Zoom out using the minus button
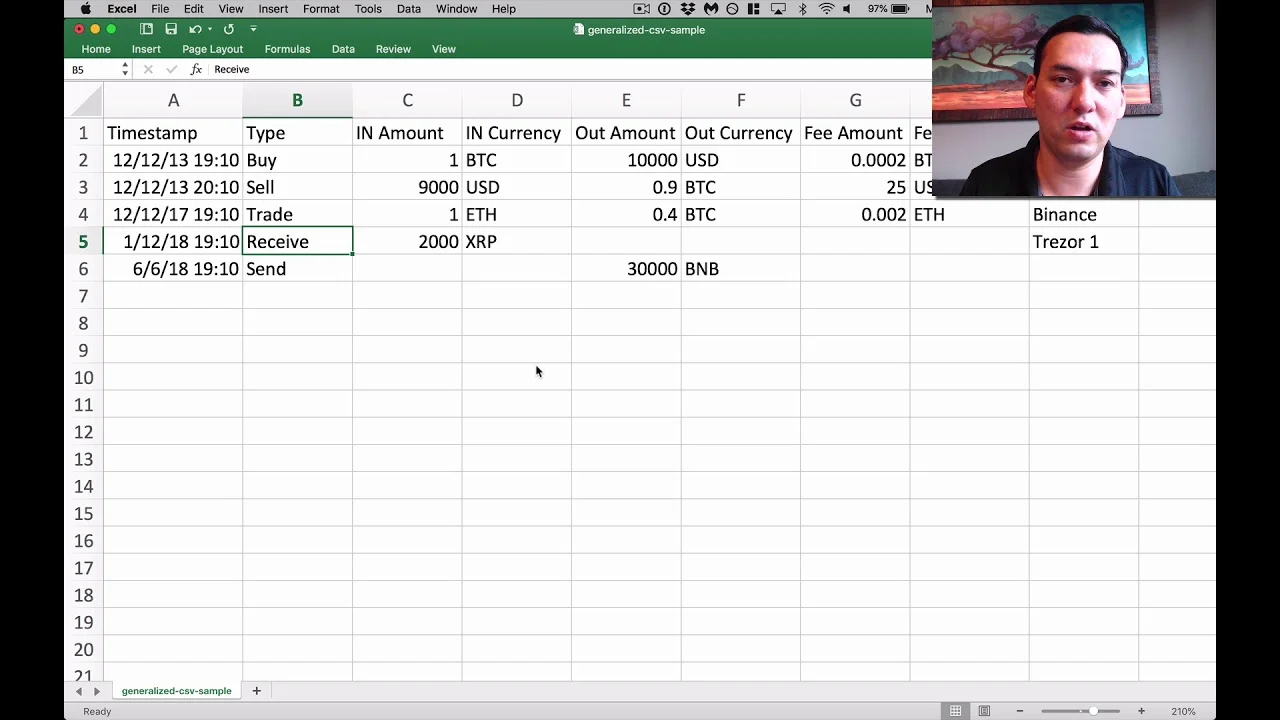Viewport: 1280px width, 720px height. tap(1020, 711)
